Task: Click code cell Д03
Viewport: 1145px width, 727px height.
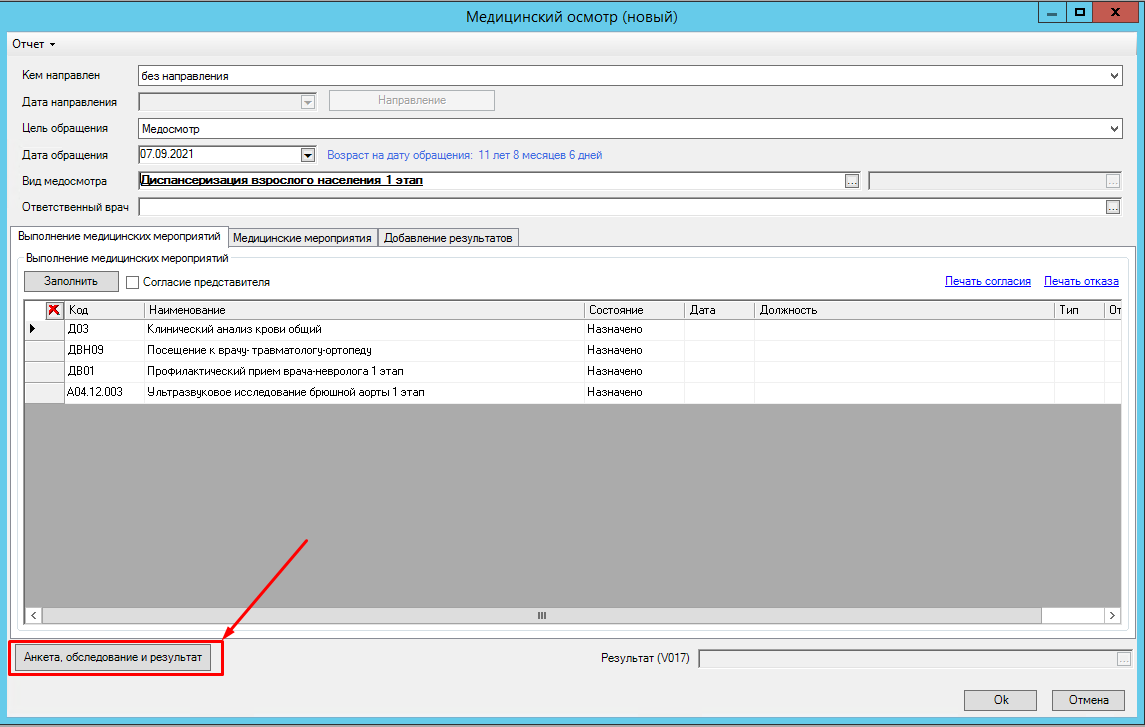Action: [x=104, y=329]
